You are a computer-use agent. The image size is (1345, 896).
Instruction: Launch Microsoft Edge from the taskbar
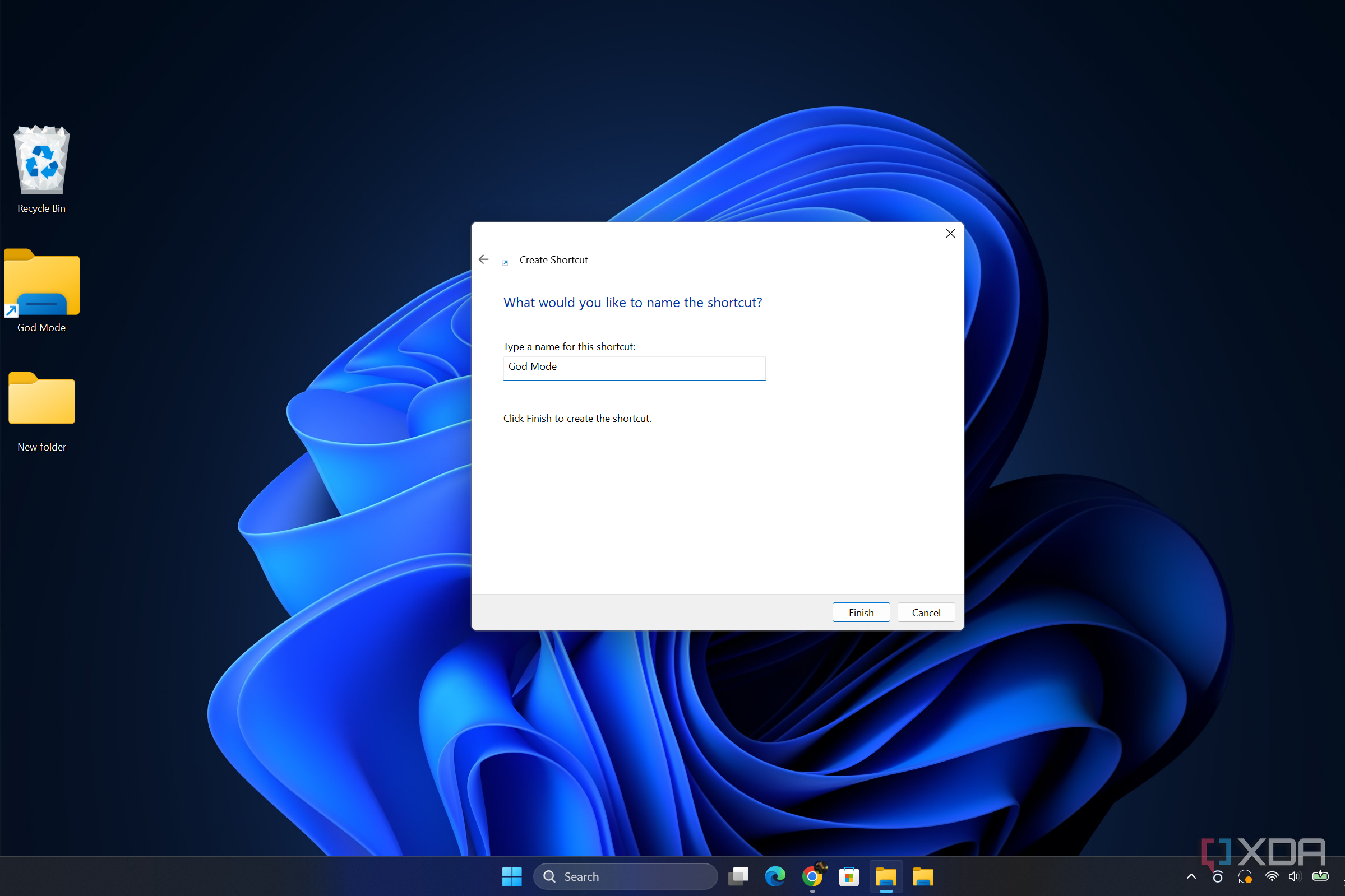(x=775, y=876)
